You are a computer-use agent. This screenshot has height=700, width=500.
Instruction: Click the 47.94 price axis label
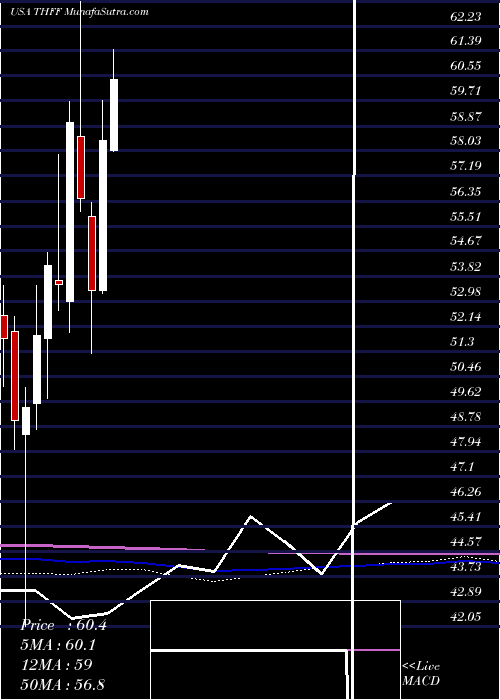point(466,442)
